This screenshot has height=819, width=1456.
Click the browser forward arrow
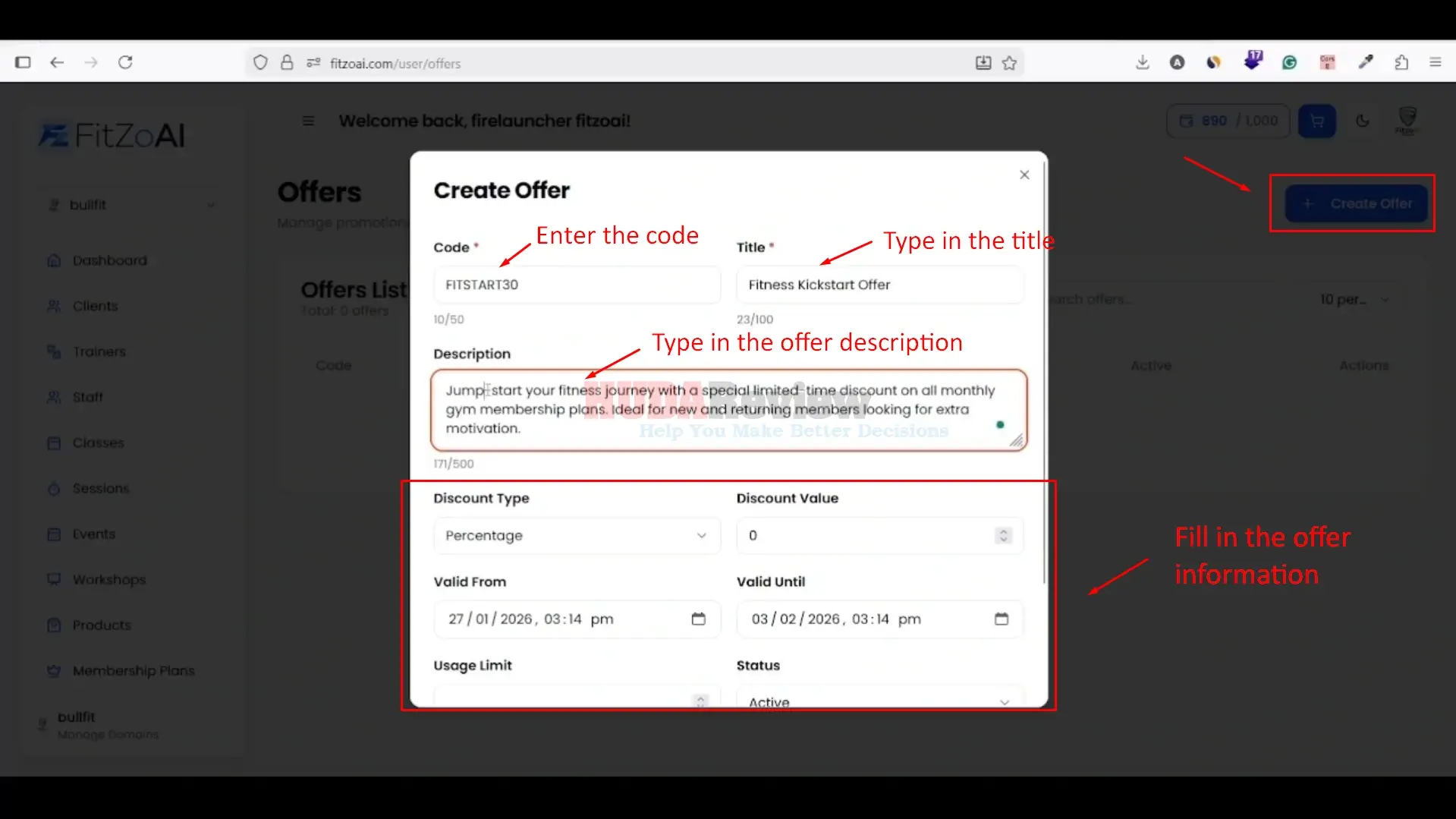pos(91,63)
